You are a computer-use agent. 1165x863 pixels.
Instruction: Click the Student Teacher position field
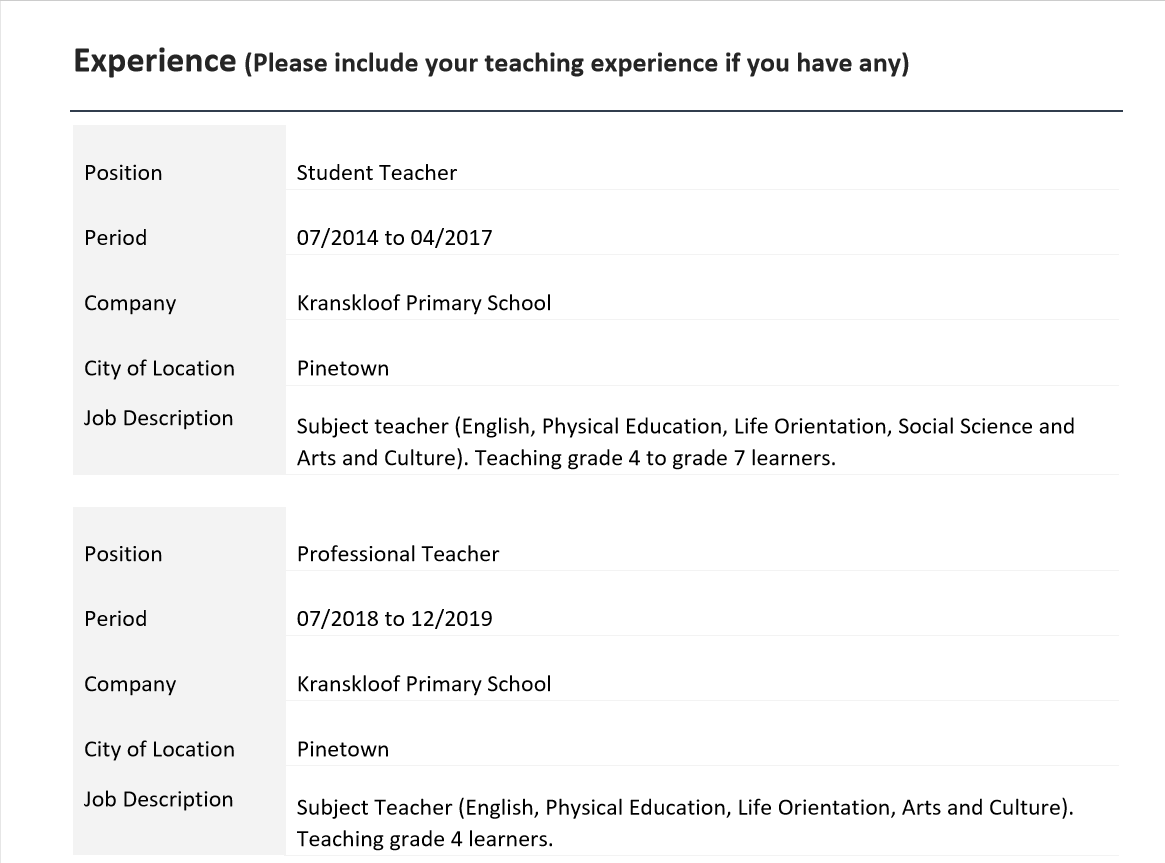click(377, 173)
